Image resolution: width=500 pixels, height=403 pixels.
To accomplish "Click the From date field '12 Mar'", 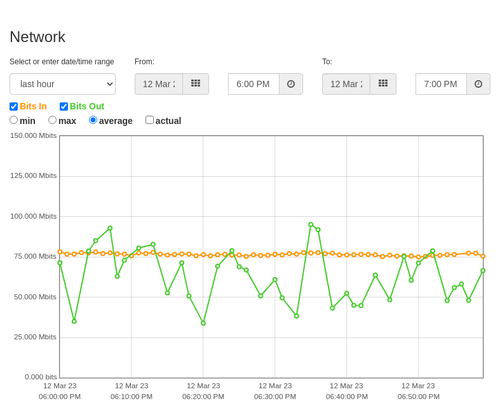I will 159,84.
